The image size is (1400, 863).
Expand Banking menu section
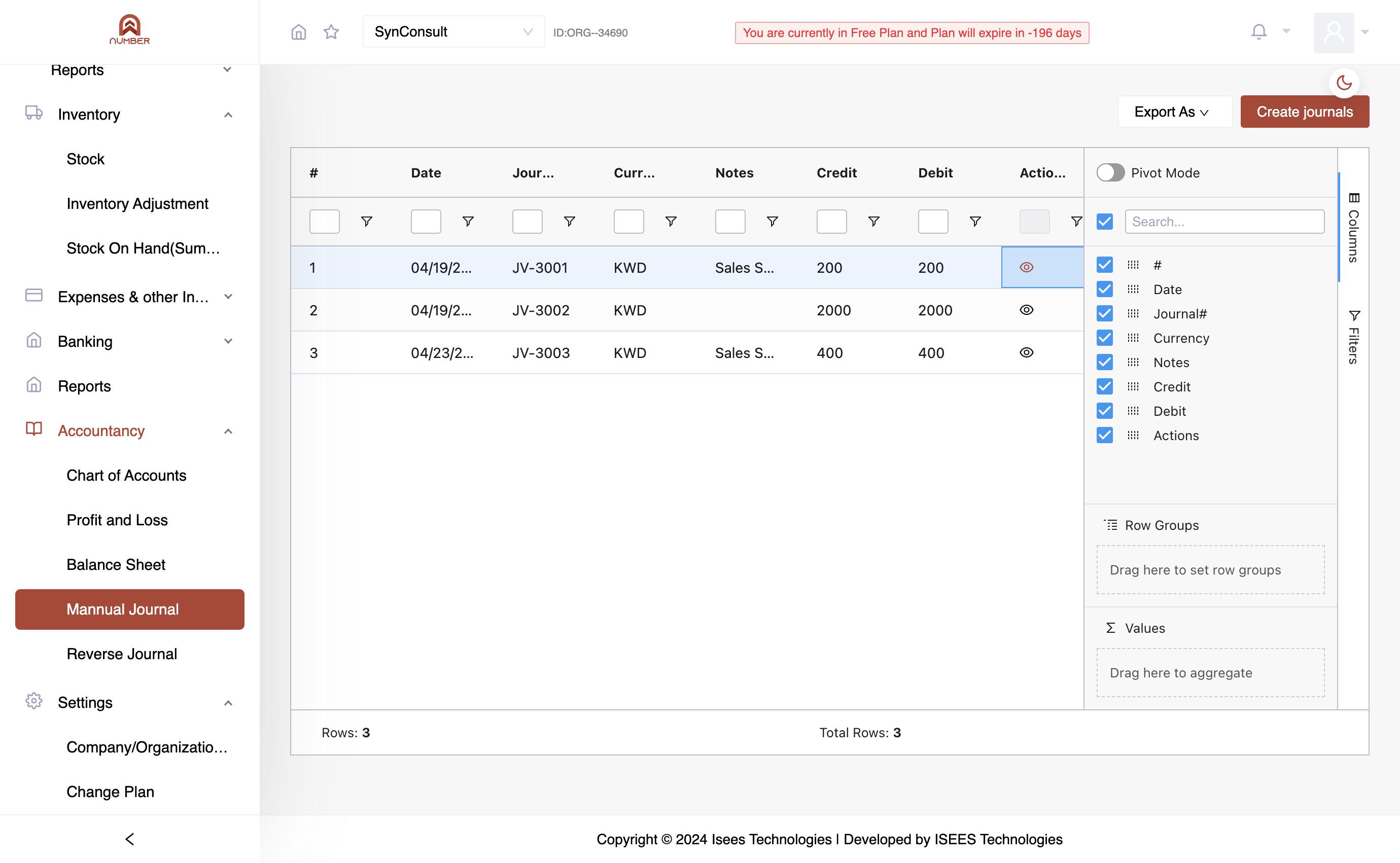(x=130, y=341)
